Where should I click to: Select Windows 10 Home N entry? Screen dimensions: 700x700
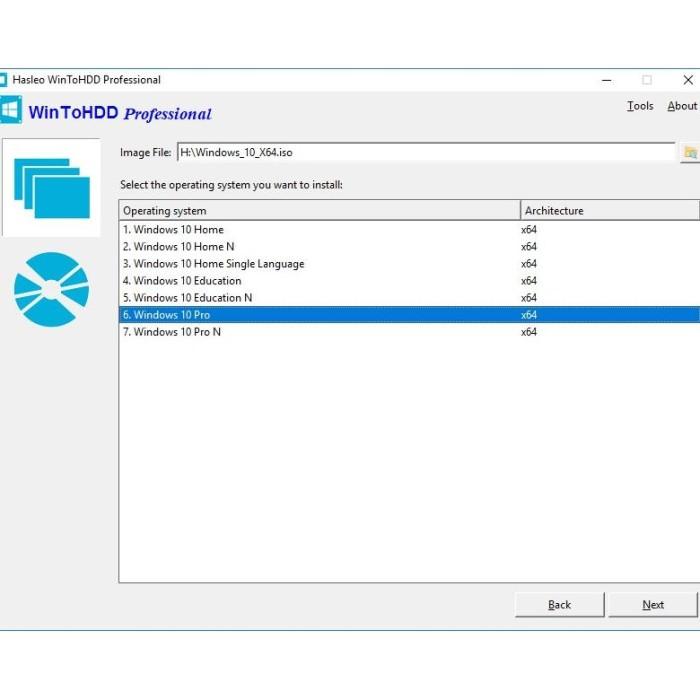pyautogui.click(x=178, y=247)
